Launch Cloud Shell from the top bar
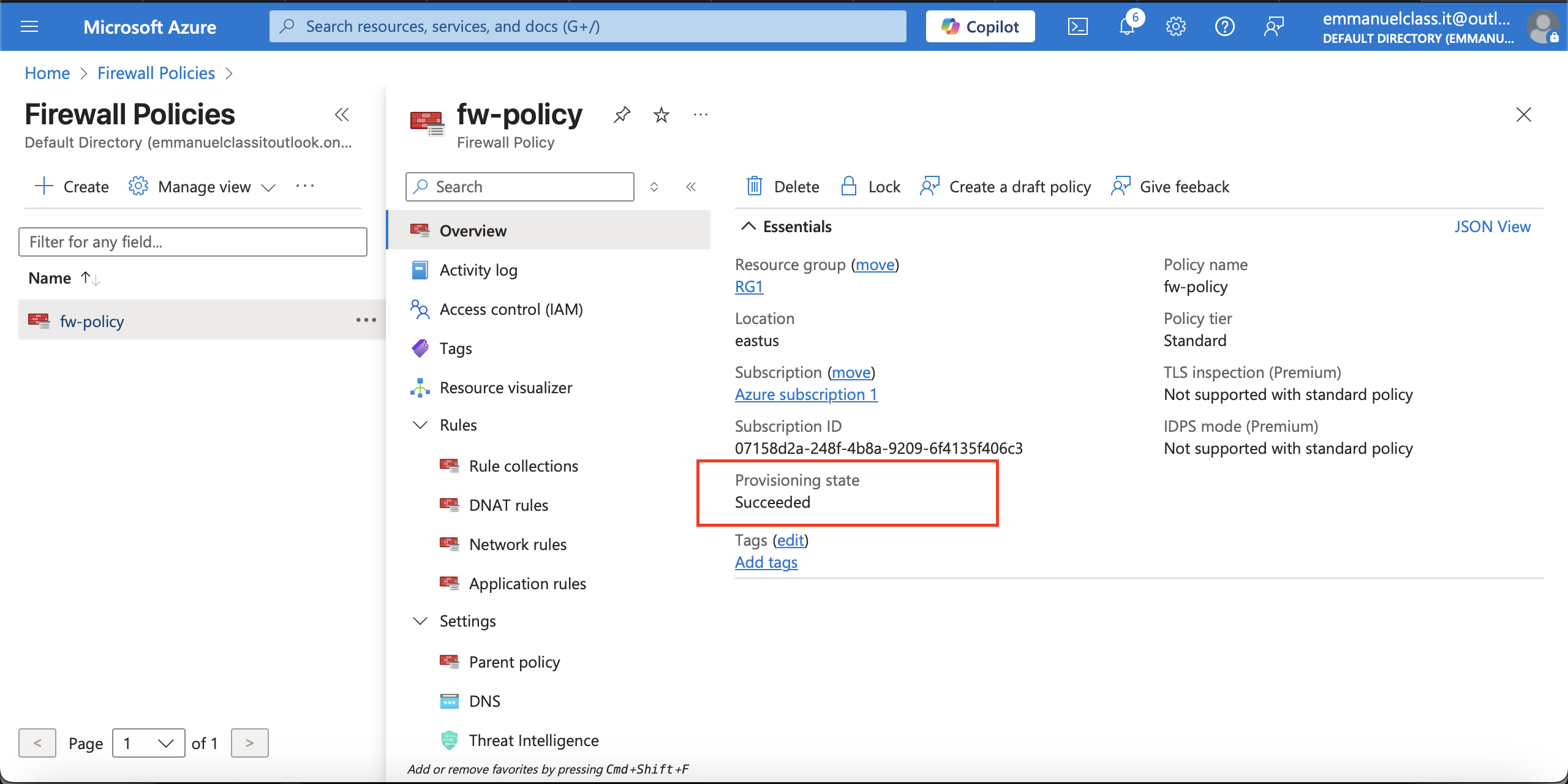The image size is (1568, 784). 1077,26
